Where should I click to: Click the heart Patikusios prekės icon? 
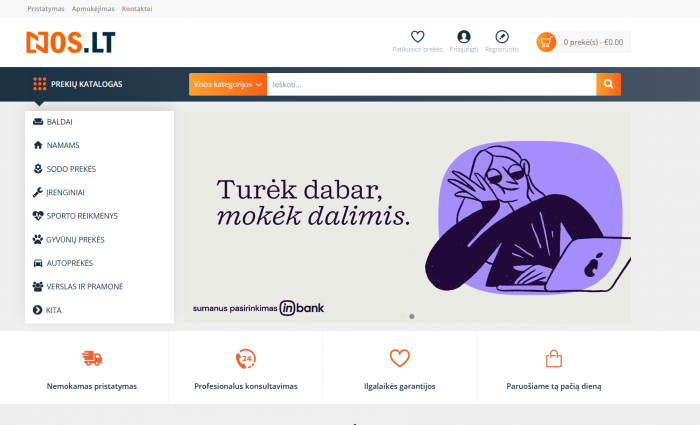(x=417, y=37)
